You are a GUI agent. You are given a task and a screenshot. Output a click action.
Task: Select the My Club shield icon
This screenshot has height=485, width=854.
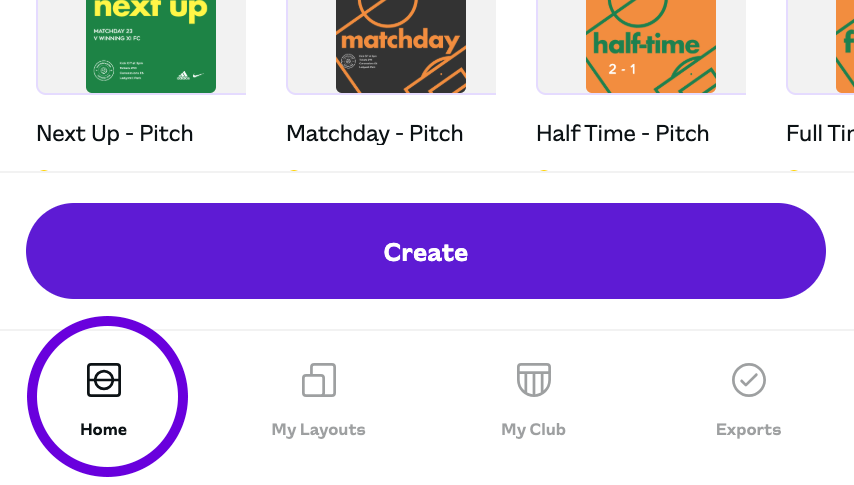coord(534,380)
